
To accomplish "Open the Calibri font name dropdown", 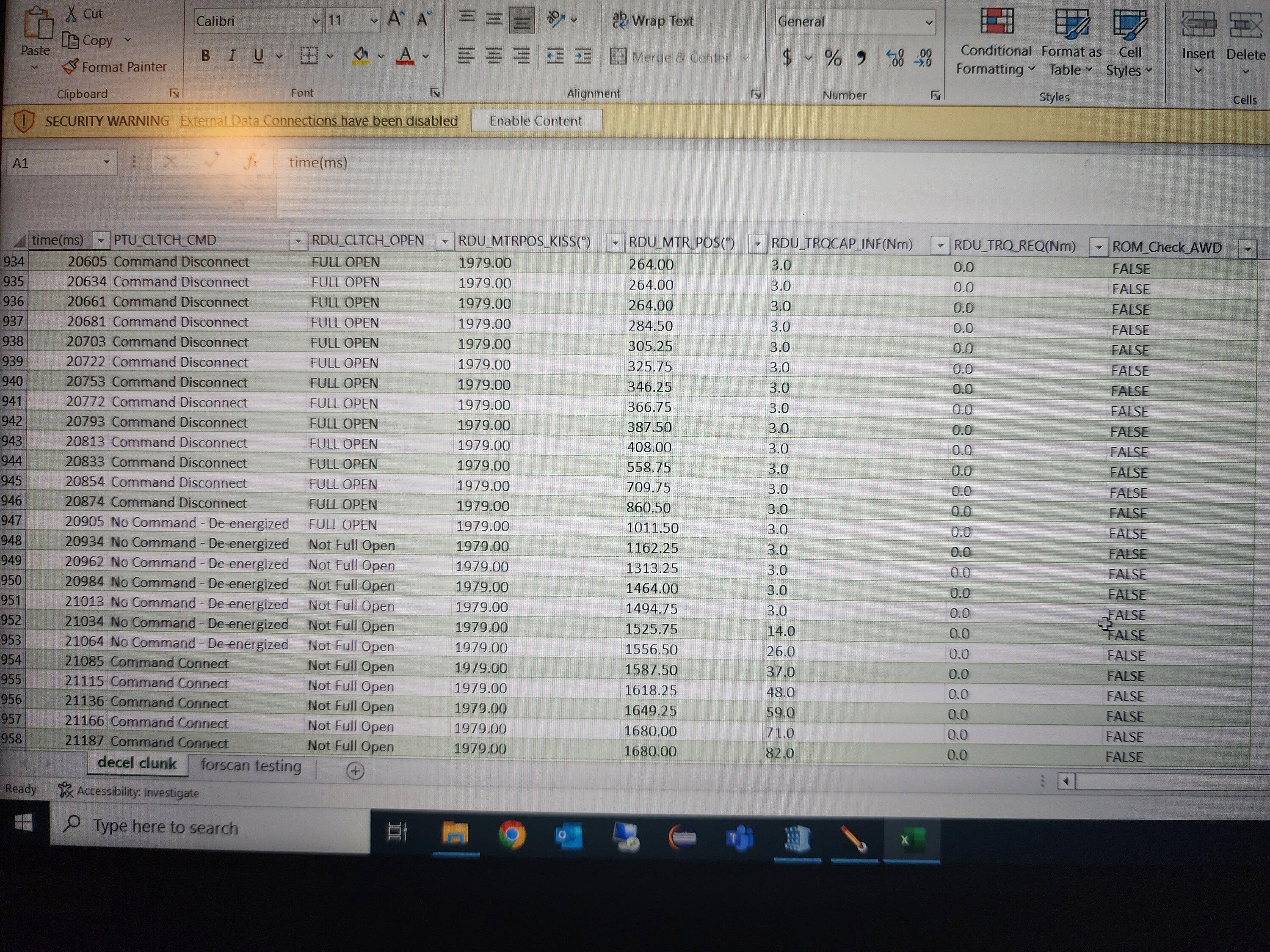I will pos(316,21).
